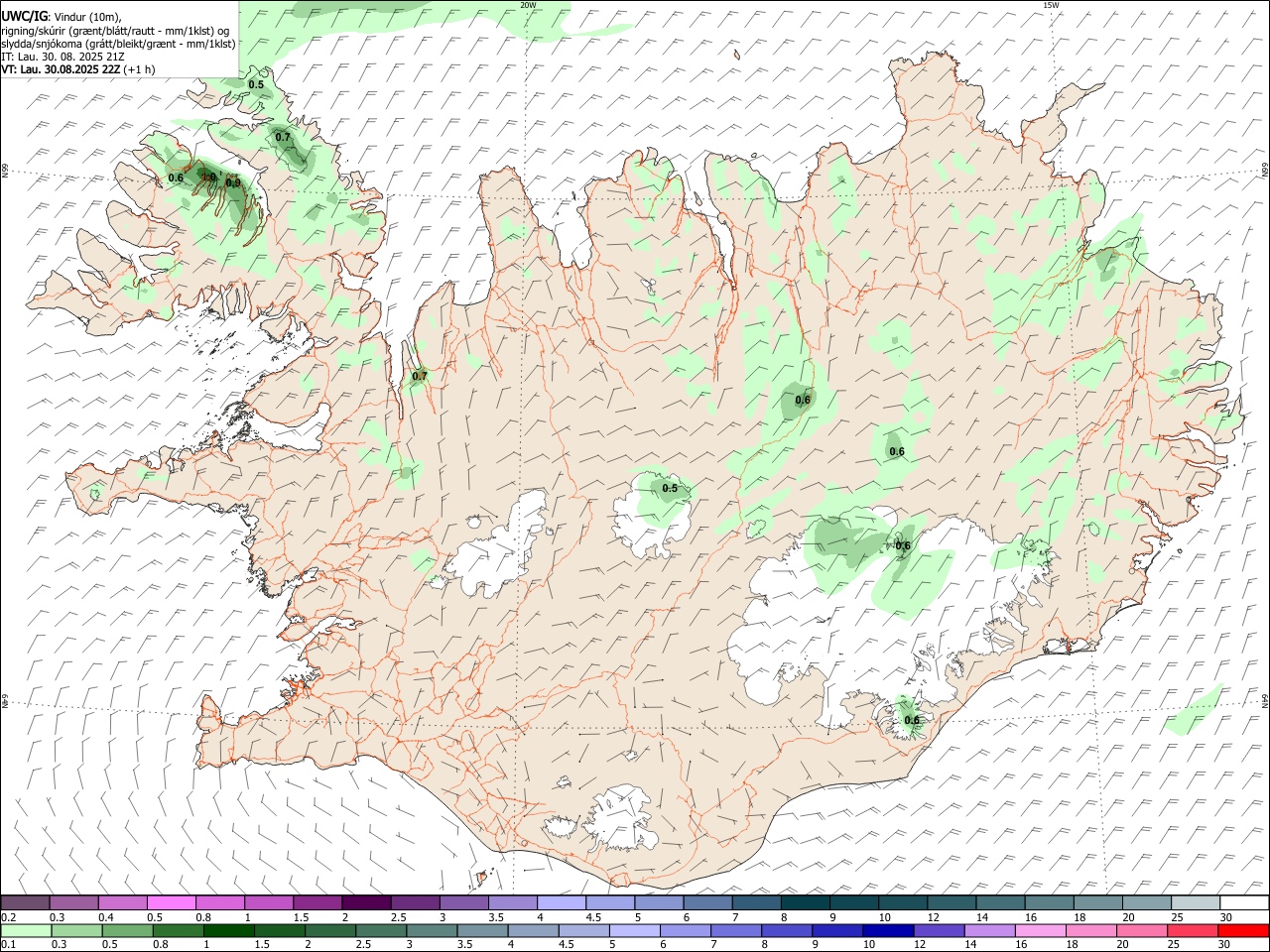1270x952 pixels.
Task: Click the "slydda/snjókoma" legend description line
Action: click(x=118, y=43)
